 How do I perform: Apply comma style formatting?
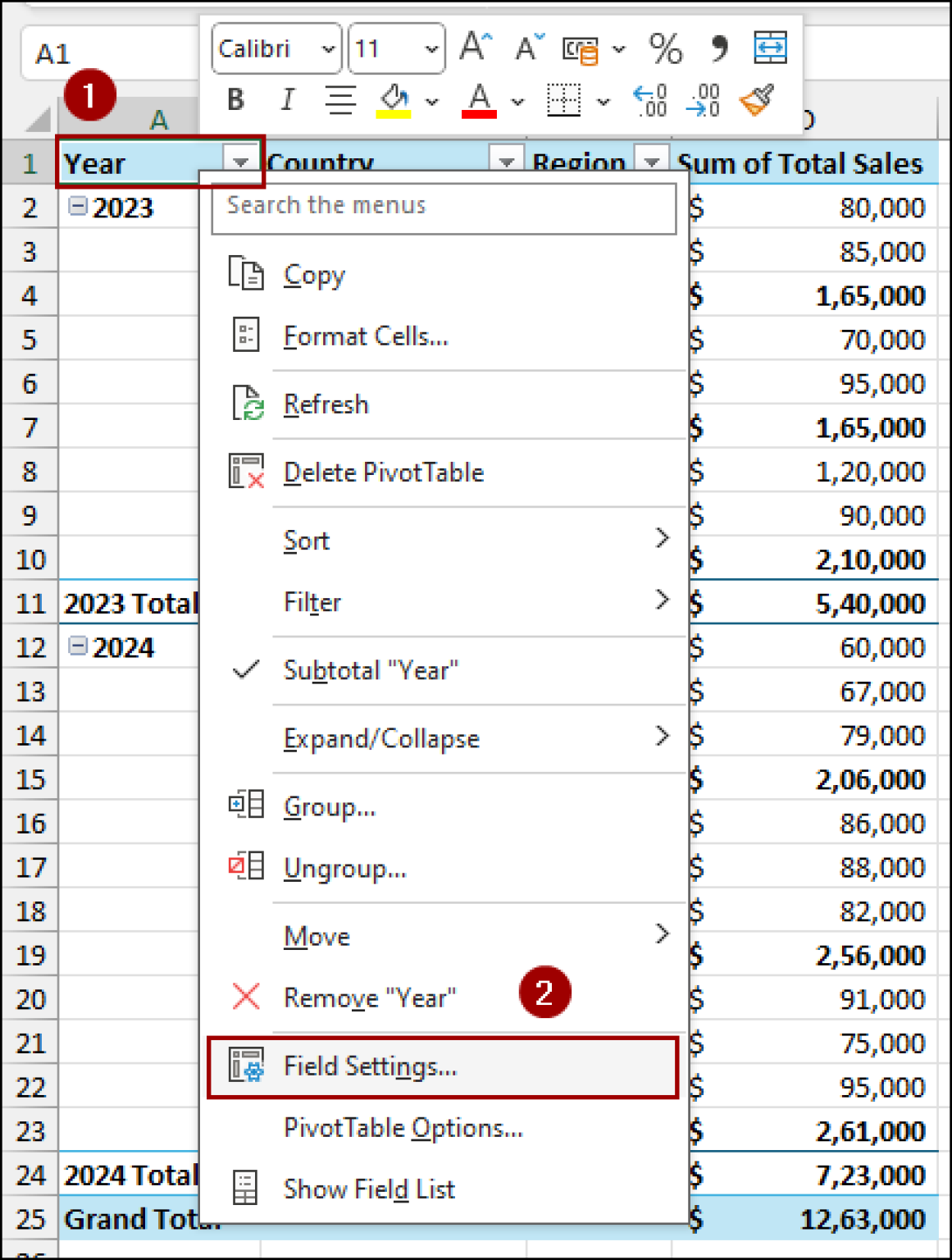coord(719,48)
